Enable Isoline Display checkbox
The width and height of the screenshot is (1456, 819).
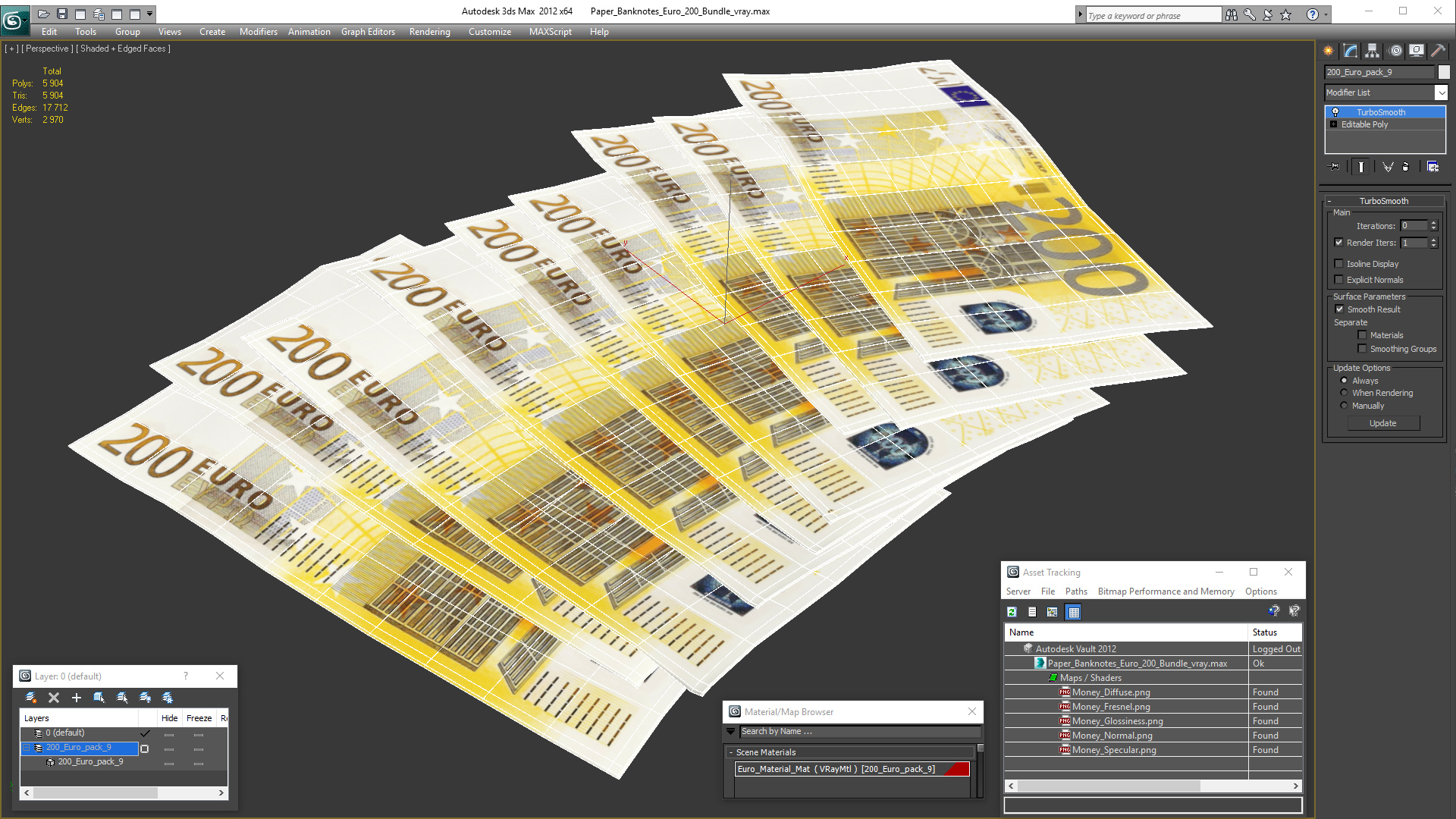(1338, 264)
